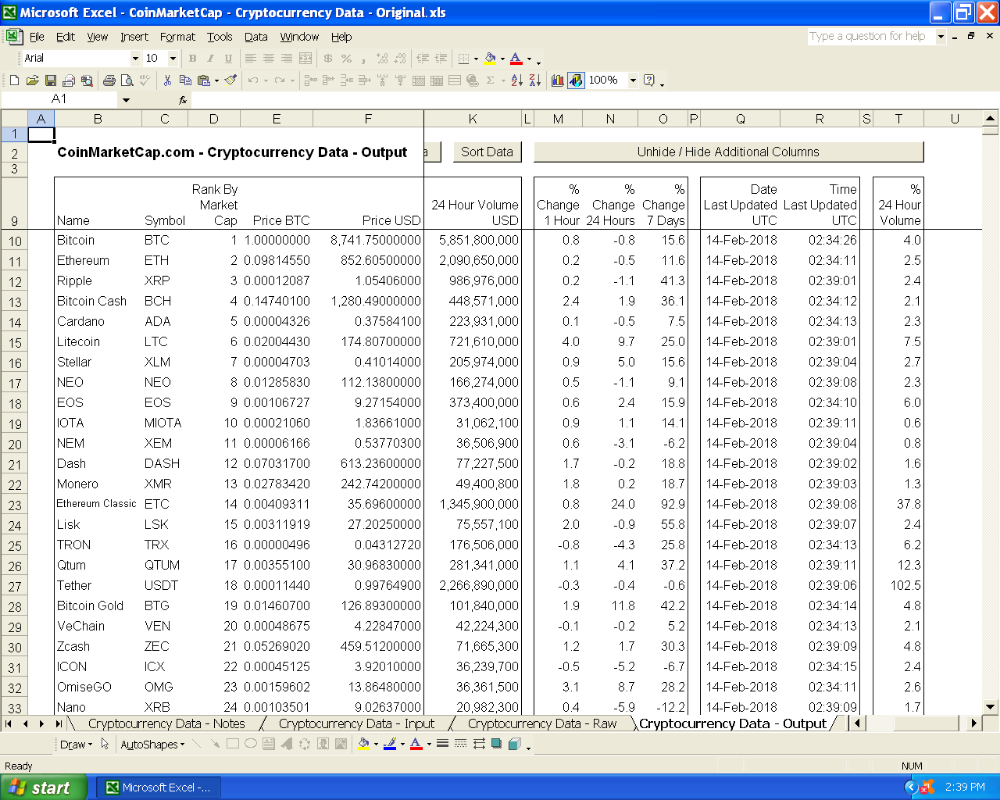Viewport: 1000px width, 800px height.
Task: Apply currency style format
Action: 328,59
